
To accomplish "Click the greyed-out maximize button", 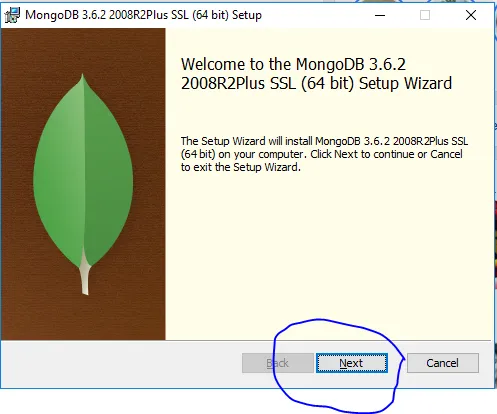I will 425,15.
